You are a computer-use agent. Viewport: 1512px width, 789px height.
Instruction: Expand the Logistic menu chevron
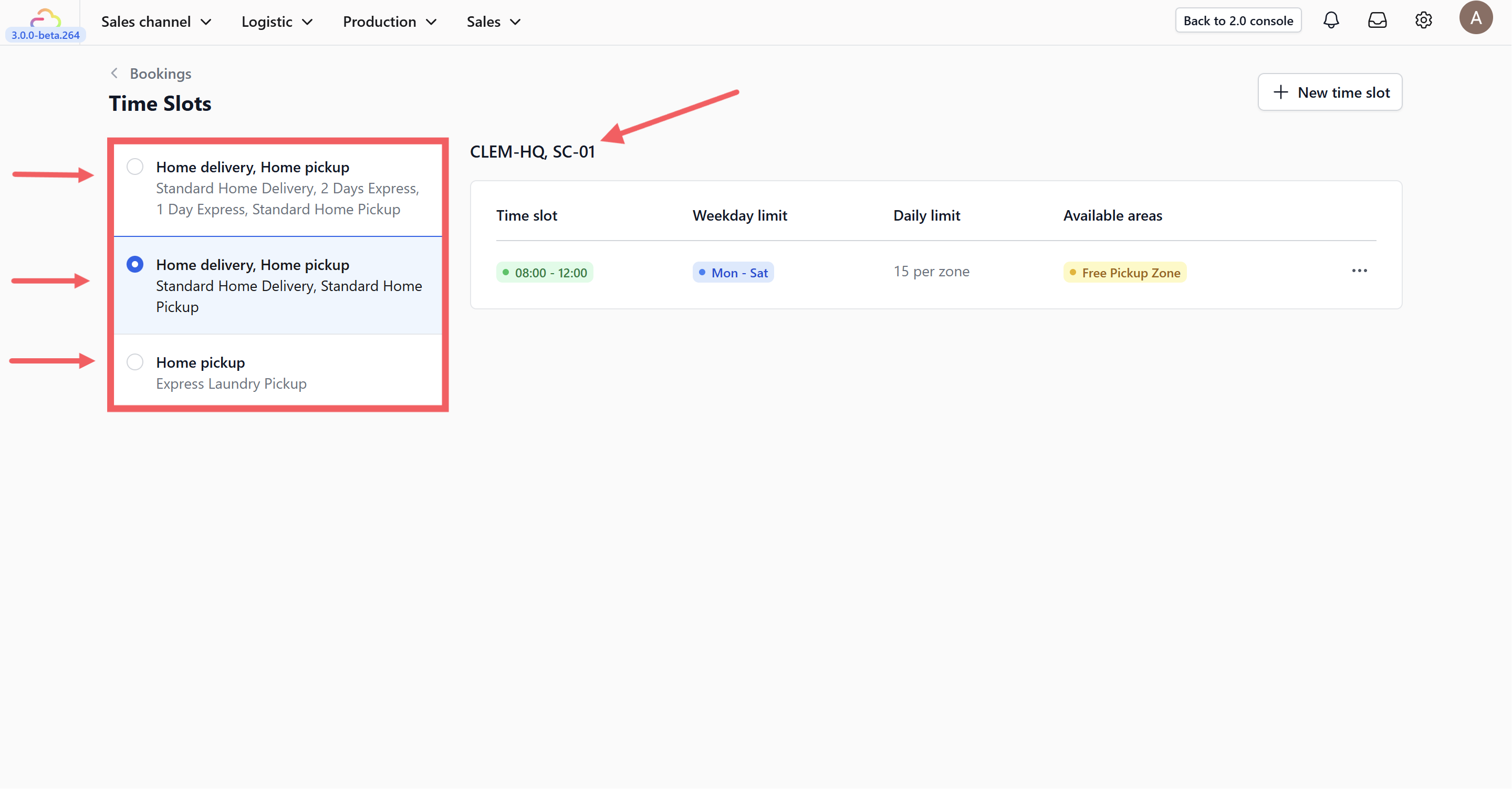pos(308,22)
